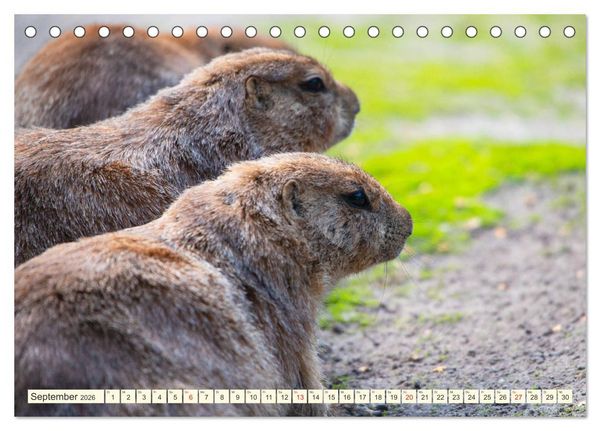This screenshot has width=600, height=431.
Task: Select day 19 in the date row
Action: [x=394, y=397]
